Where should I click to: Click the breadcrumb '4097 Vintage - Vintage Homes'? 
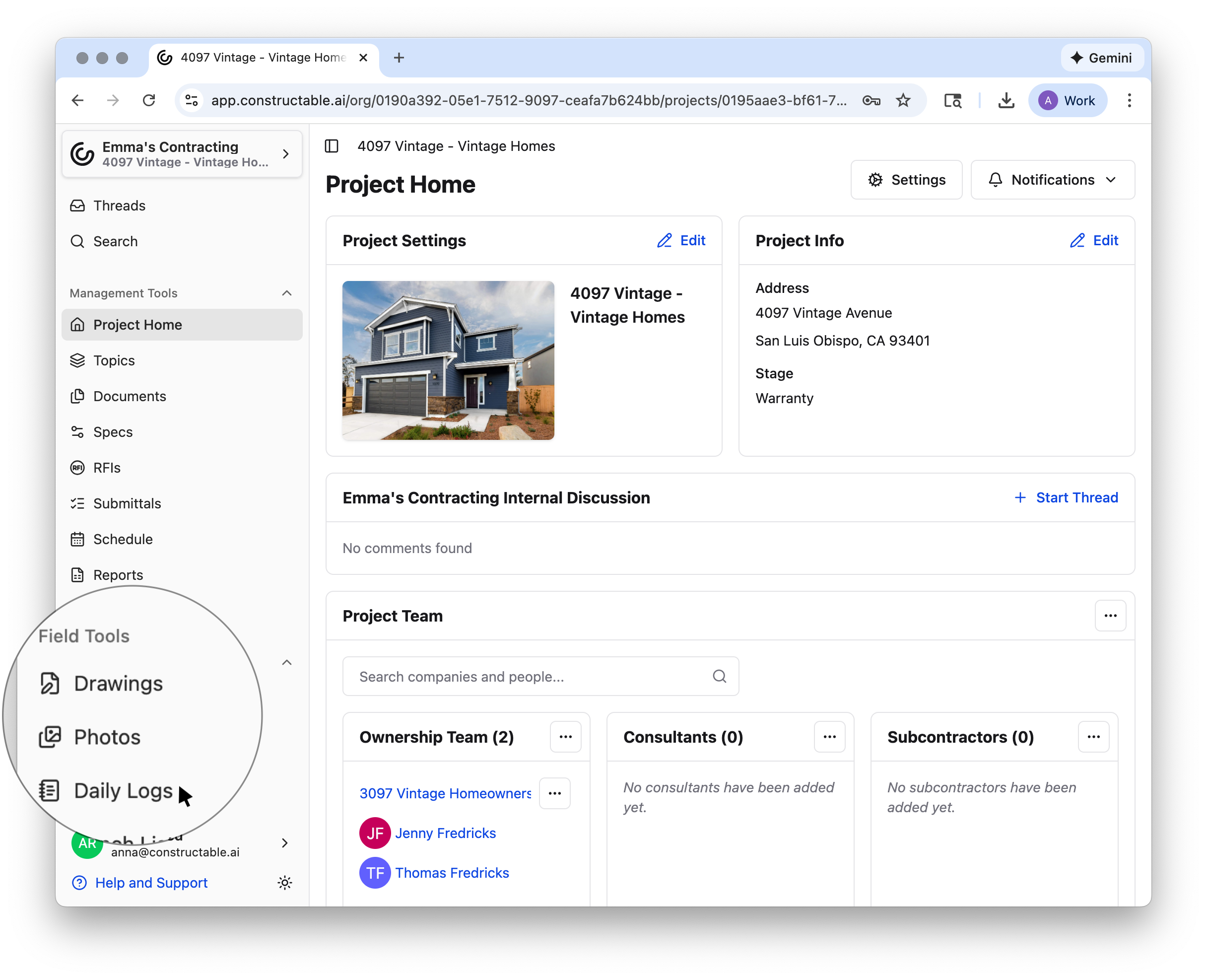click(456, 146)
